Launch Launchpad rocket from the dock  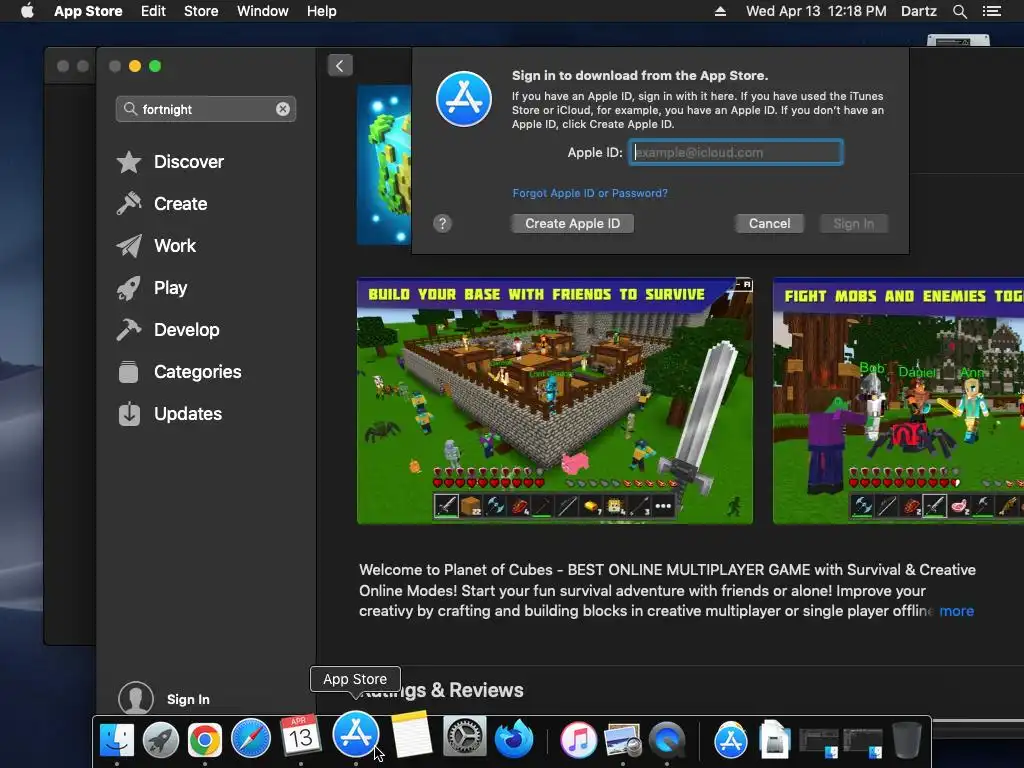(x=161, y=740)
